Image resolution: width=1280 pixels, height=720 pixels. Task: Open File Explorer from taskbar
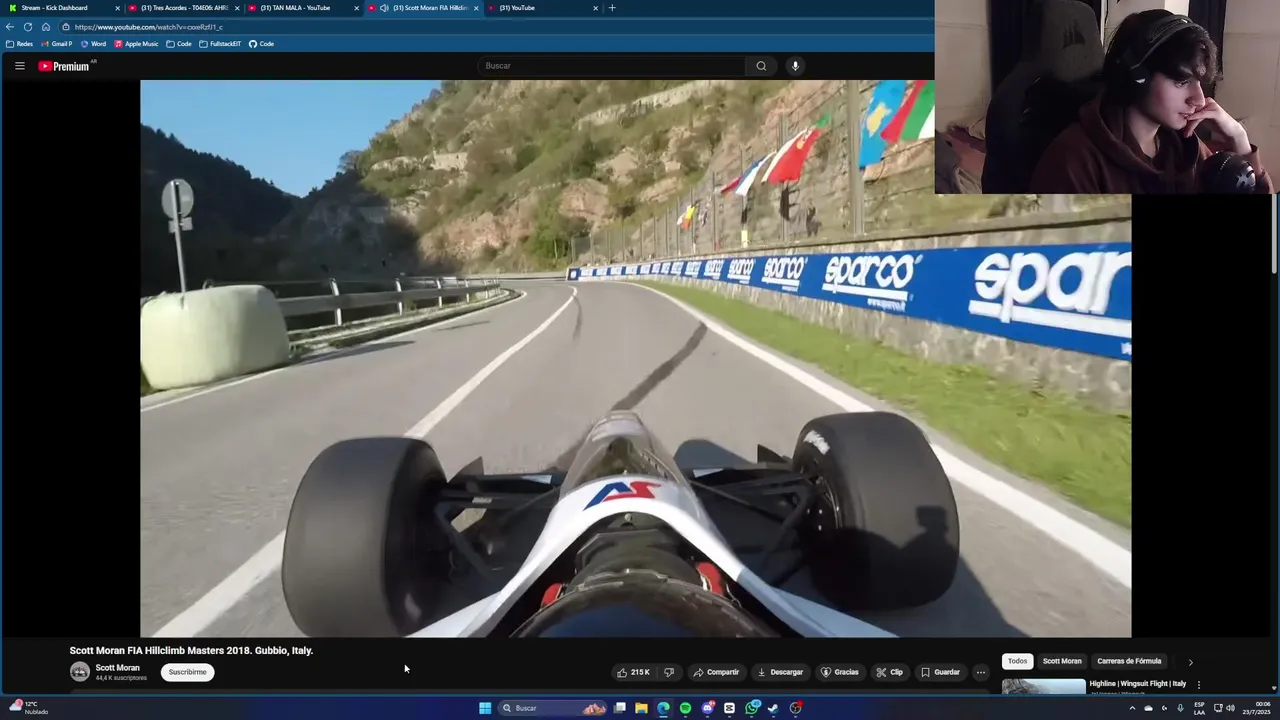click(641, 708)
